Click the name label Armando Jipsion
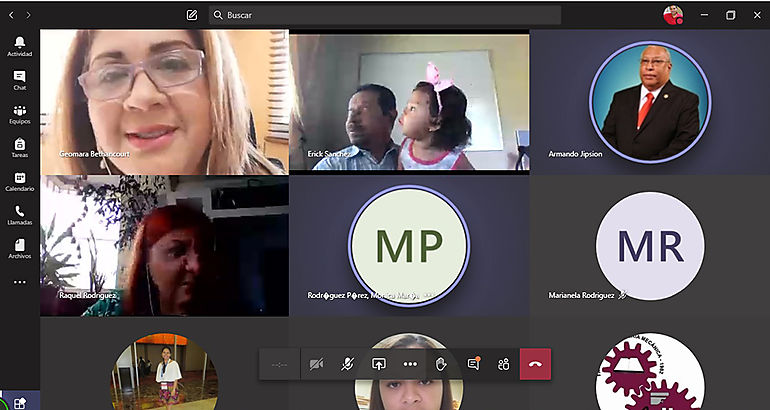 point(575,154)
